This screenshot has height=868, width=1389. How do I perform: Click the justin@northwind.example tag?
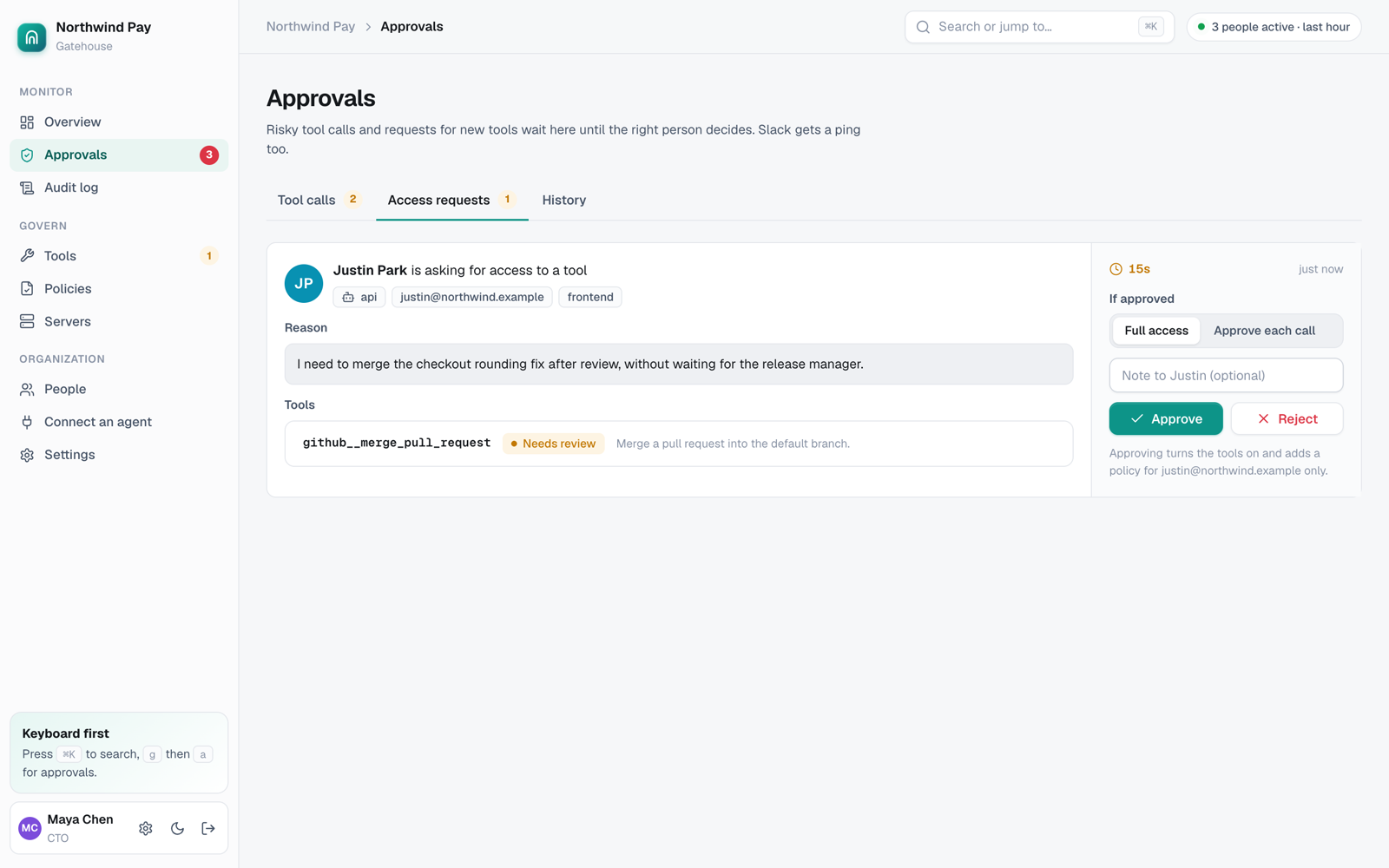pos(472,297)
